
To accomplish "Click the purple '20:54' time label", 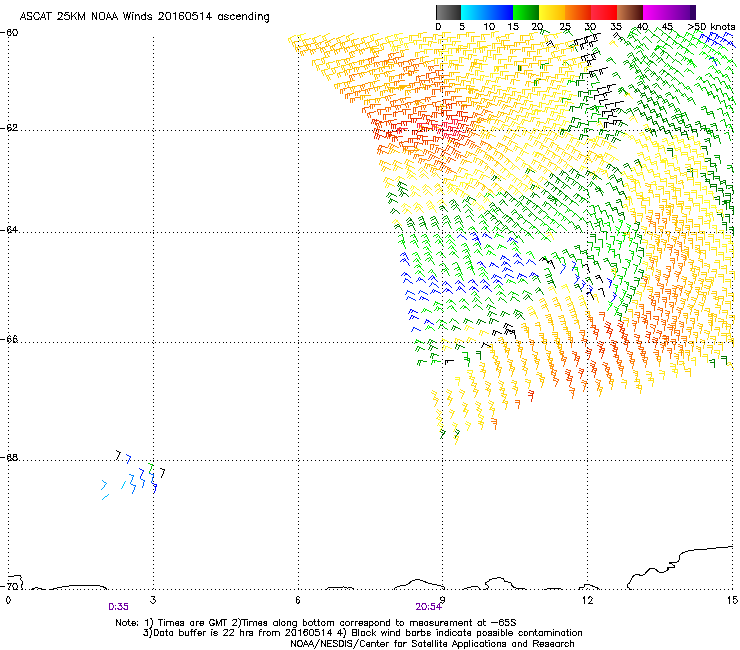I will 429,607.
